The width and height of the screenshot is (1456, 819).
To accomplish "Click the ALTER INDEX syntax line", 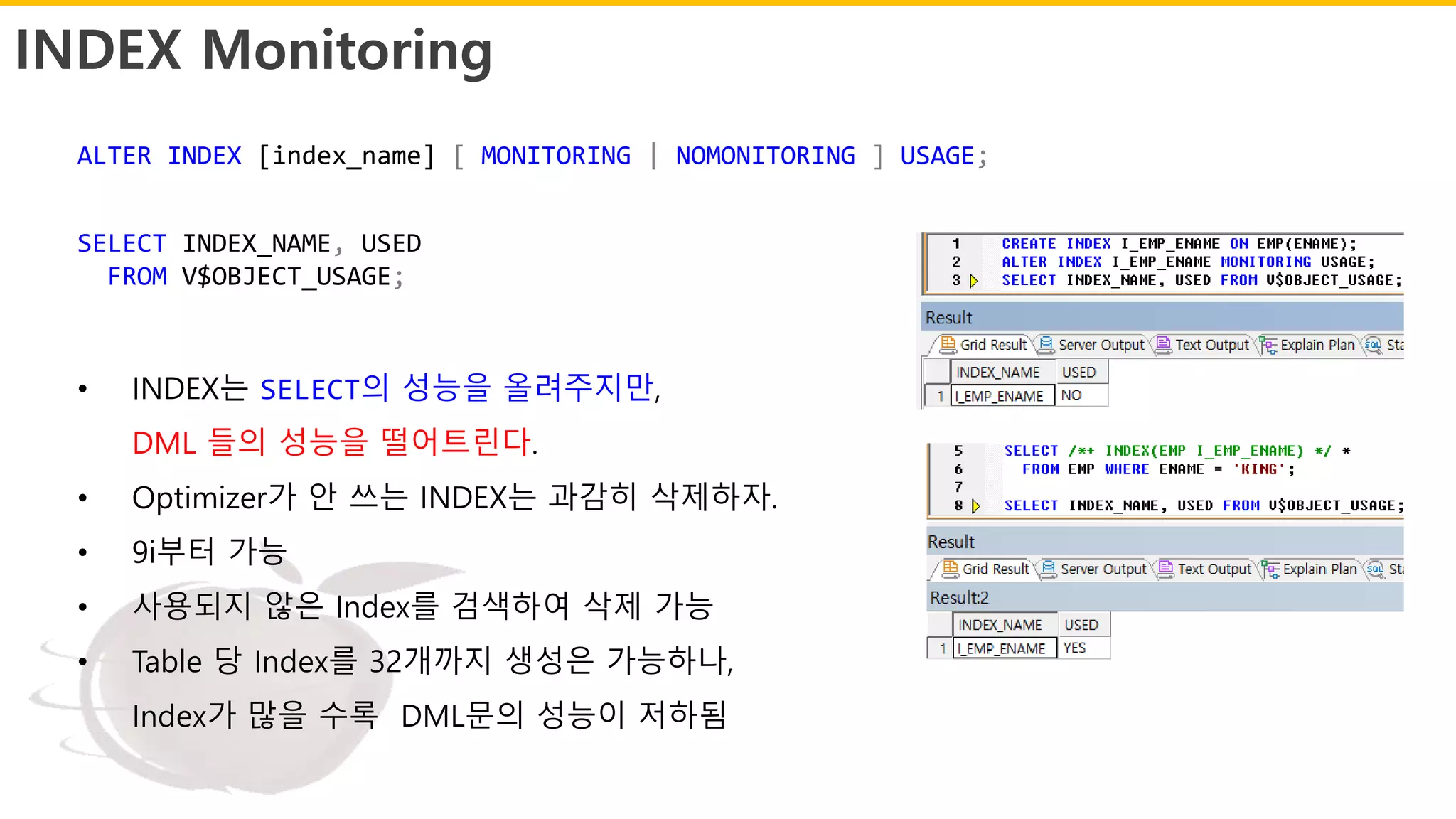I will click(532, 156).
